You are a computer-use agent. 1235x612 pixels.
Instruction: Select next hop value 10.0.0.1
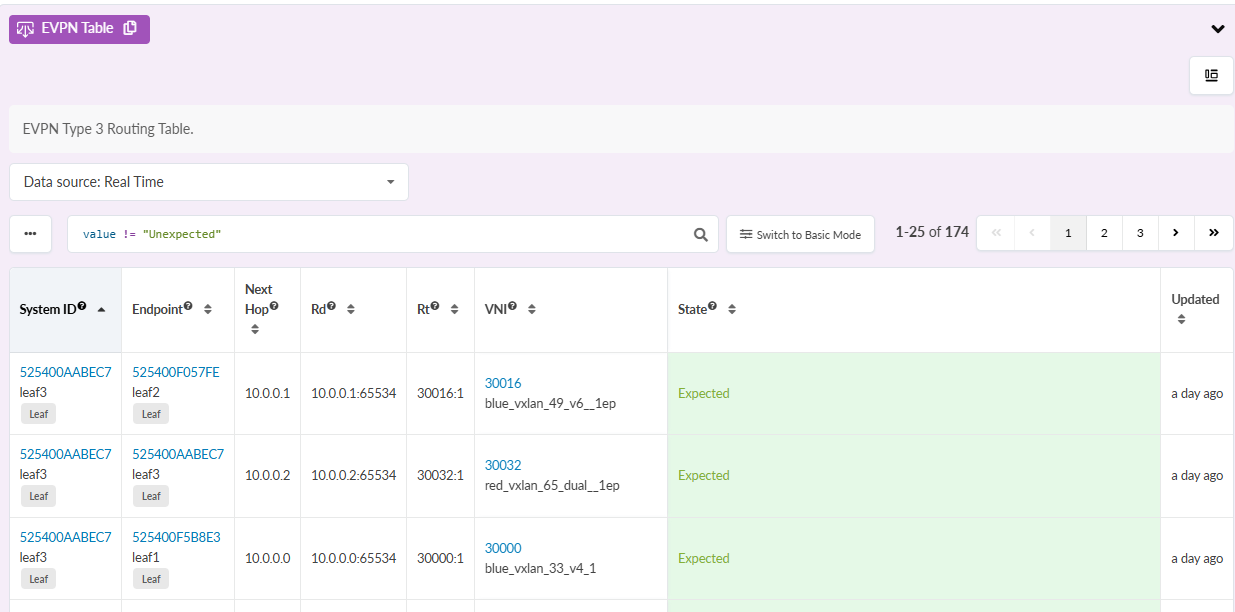click(x=267, y=393)
